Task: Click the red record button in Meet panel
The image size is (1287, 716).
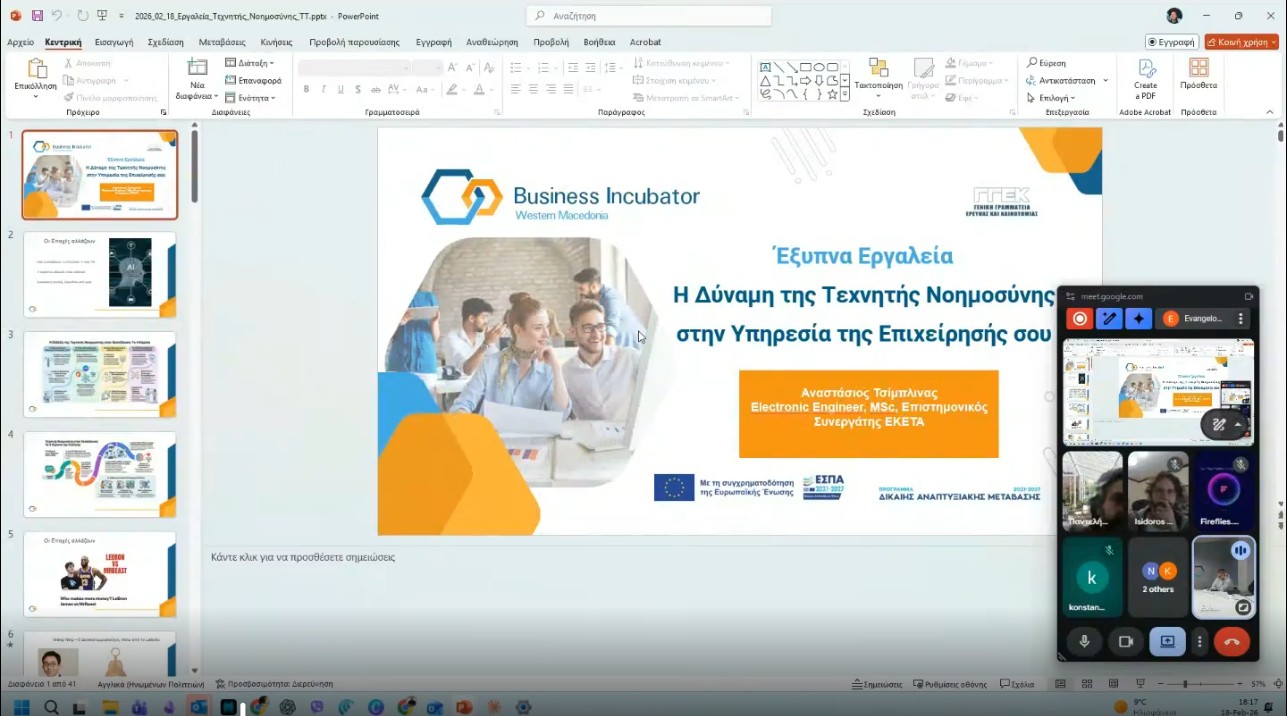Action: pyautogui.click(x=1079, y=319)
